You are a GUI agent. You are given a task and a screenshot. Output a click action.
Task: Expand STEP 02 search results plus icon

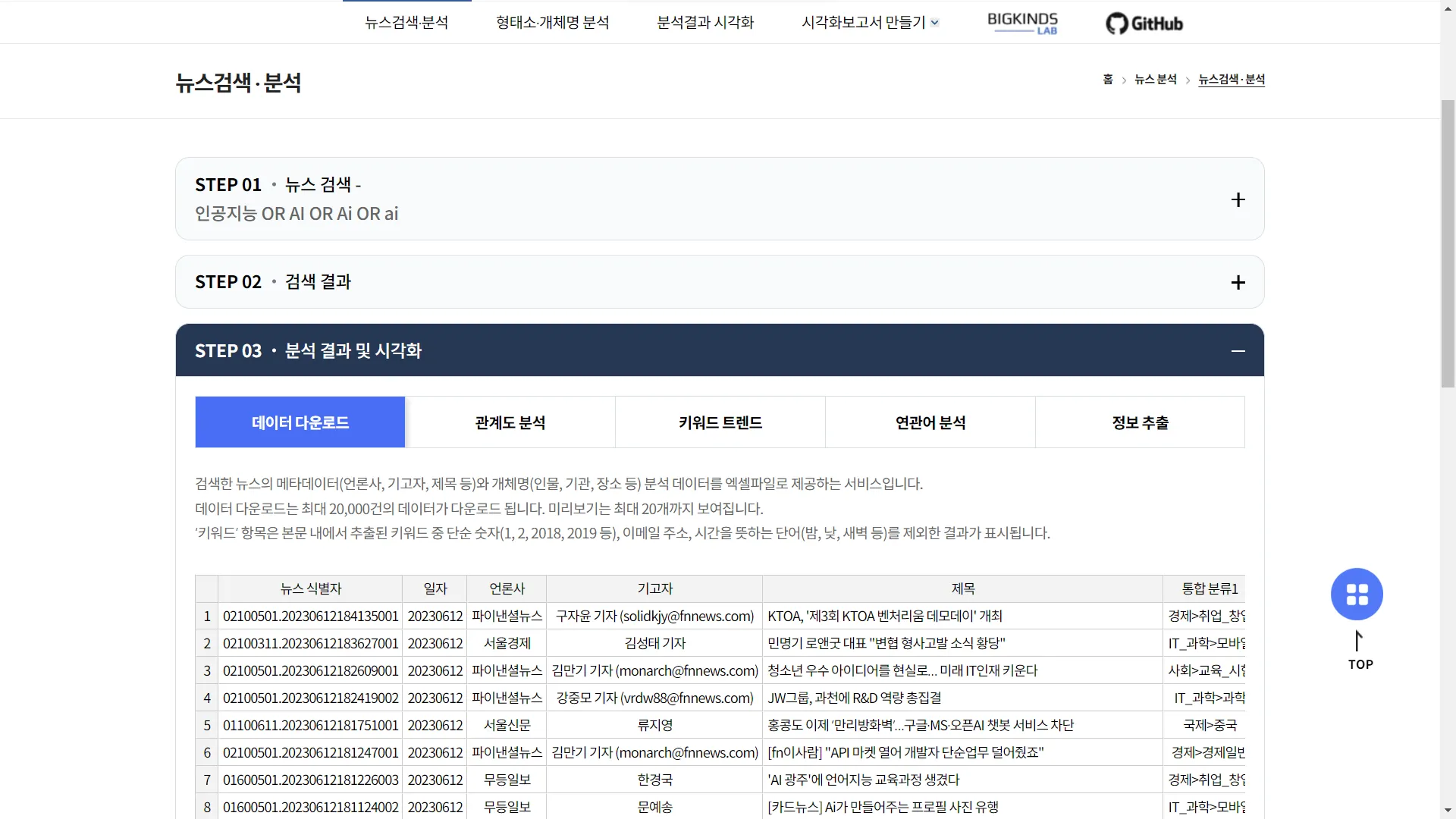[x=1238, y=282]
